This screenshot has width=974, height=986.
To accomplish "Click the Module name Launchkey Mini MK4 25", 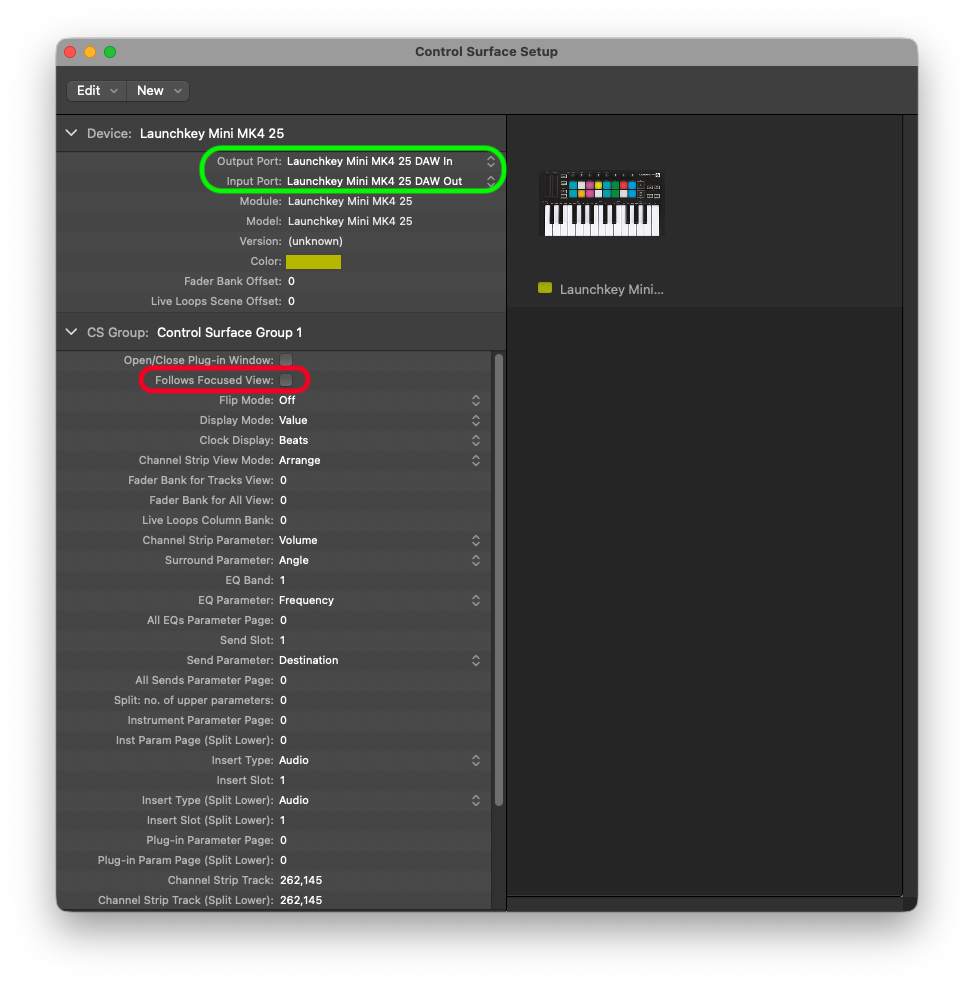I will pyautogui.click(x=350, y=201).
